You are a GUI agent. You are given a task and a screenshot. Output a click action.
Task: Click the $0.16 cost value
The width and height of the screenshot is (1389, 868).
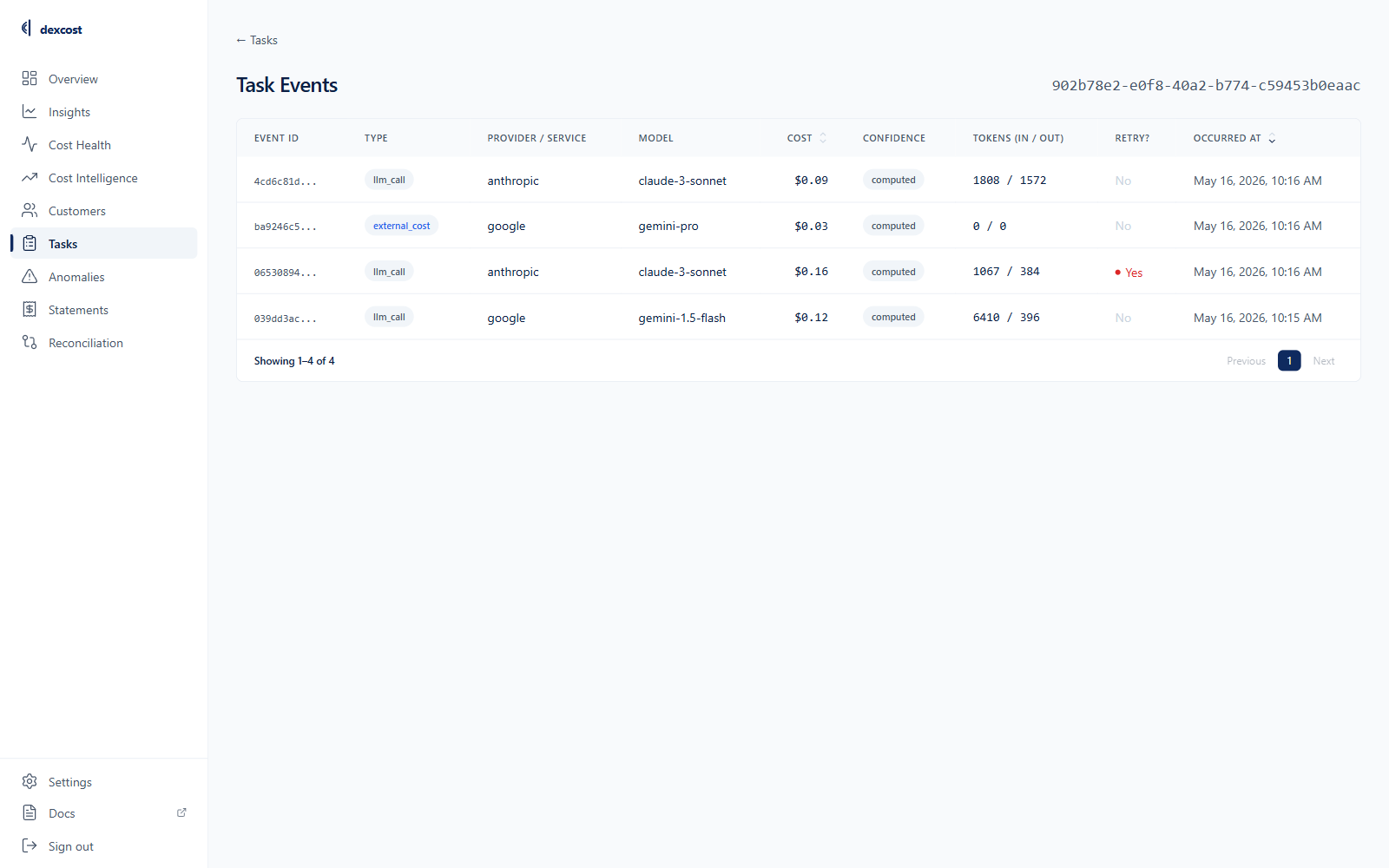click(811, 272)
